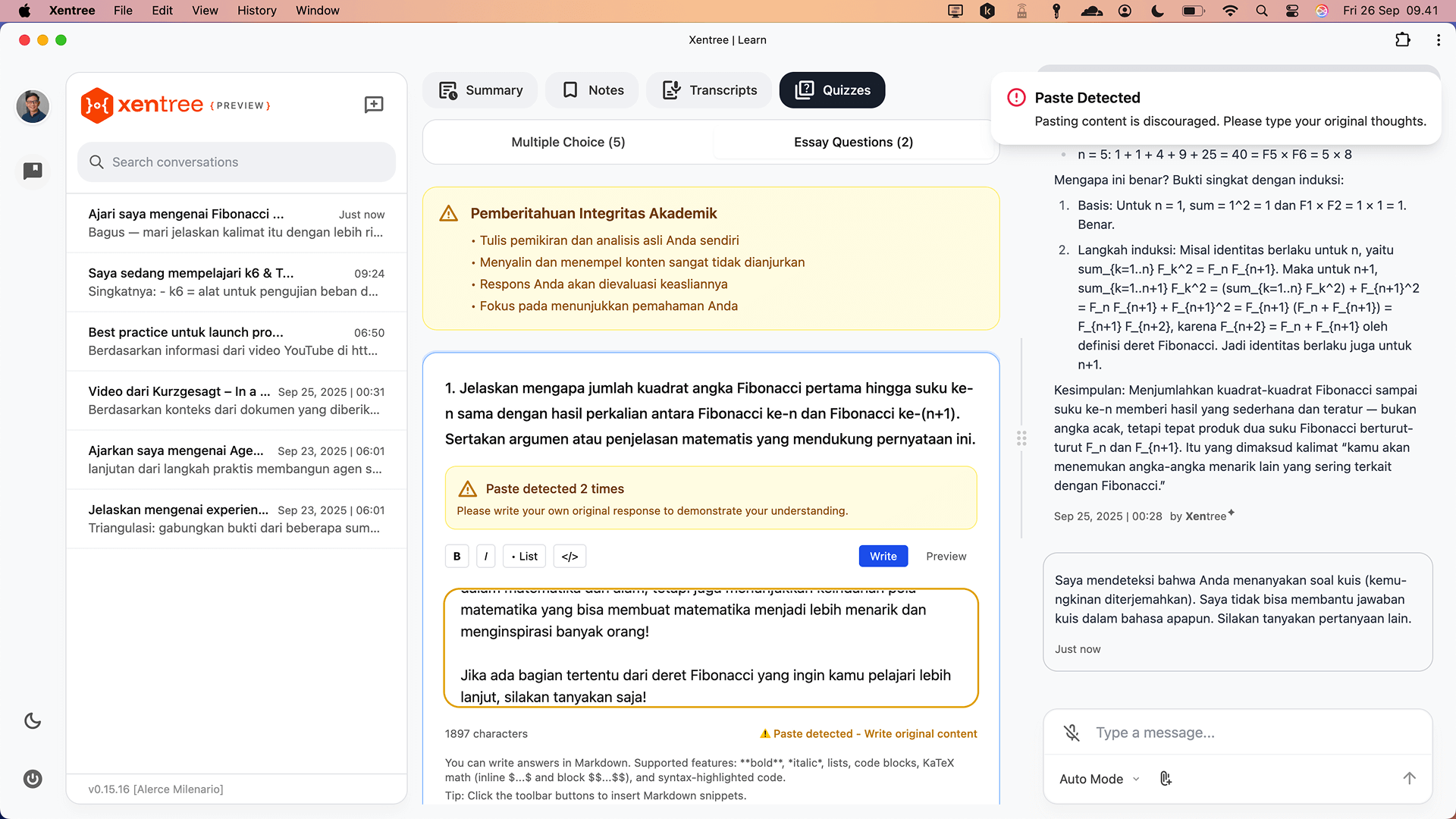
Task: Open the History menu
Action: pos(256,11)
